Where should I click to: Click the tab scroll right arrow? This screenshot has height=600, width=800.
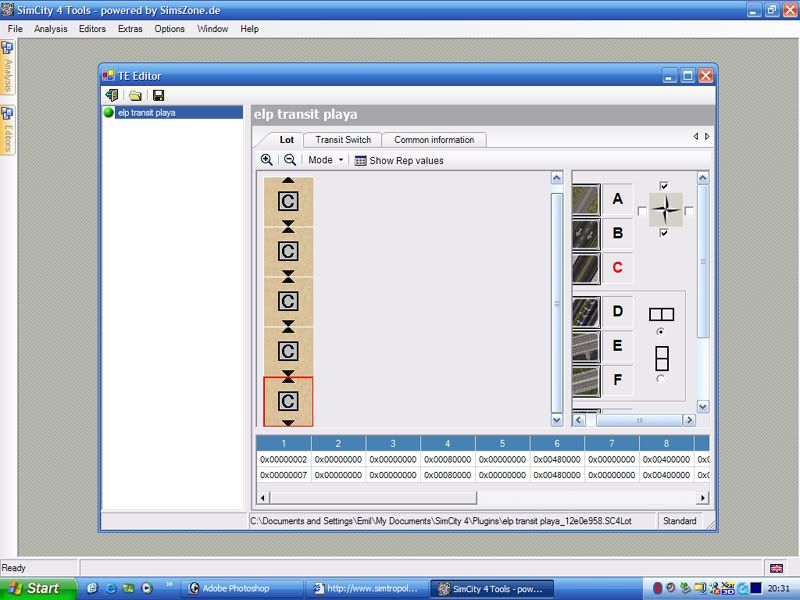pyautogui.click(x=707, y=136)
